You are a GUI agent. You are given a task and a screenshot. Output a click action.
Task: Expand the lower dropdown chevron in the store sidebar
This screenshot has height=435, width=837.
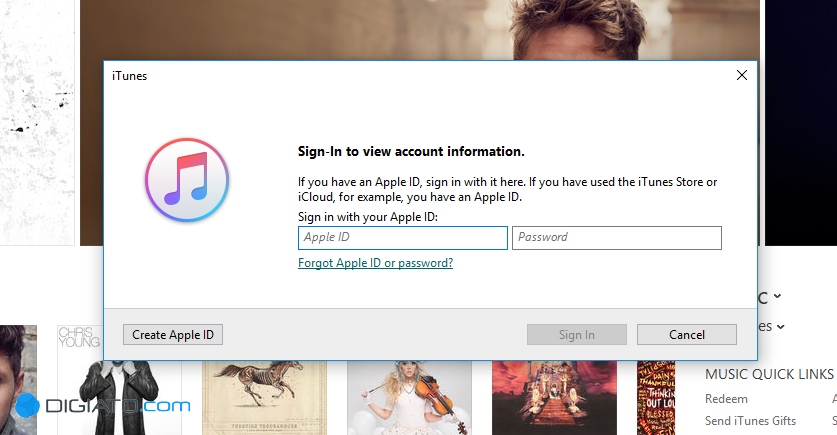click(780, 327)
